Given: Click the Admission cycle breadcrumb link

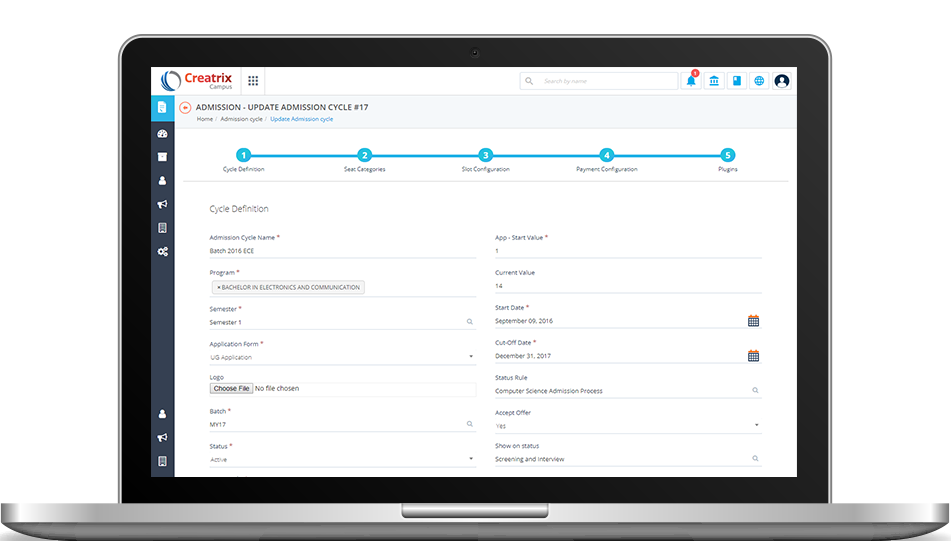Looking at the screenshot, I should point(241,119).
